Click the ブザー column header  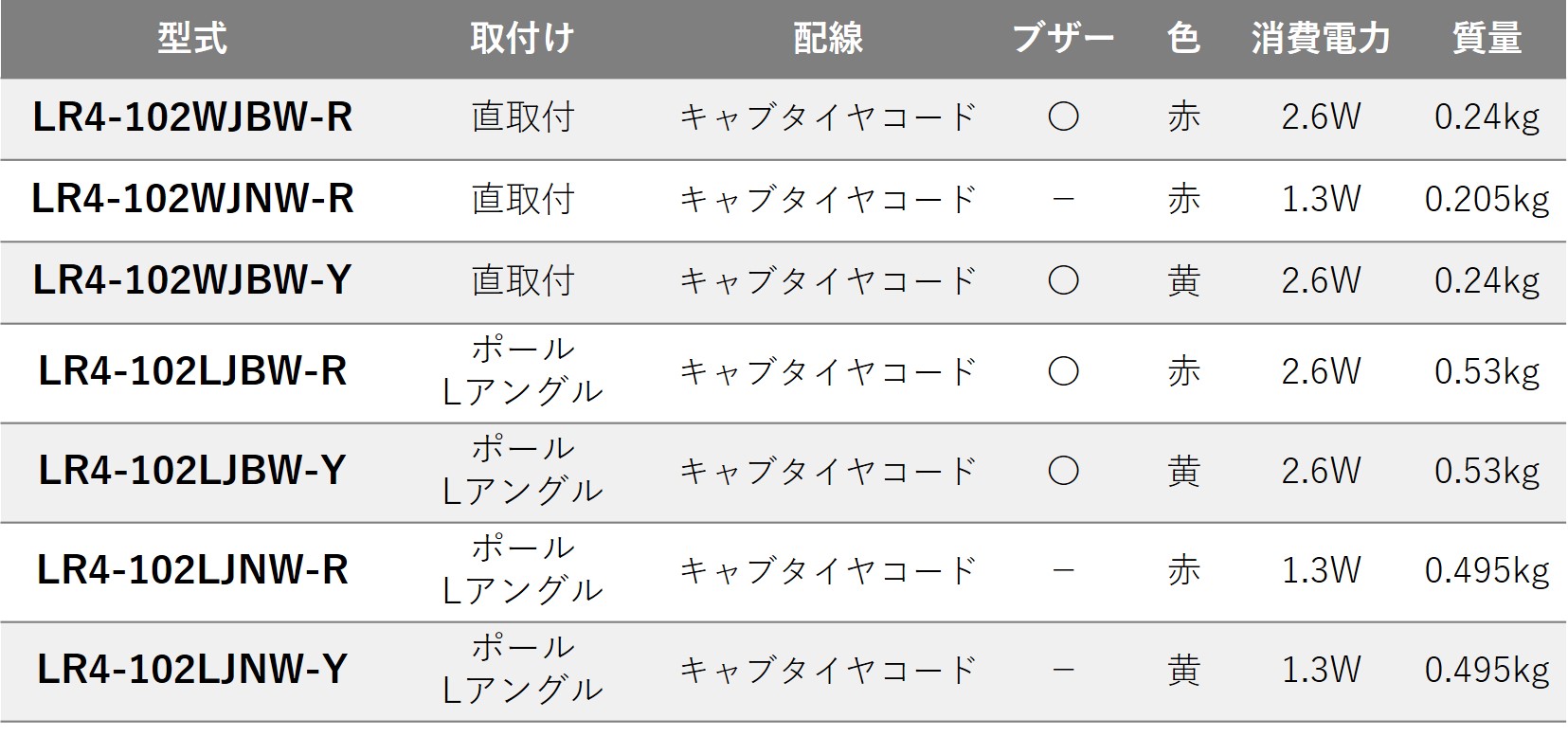point(1063,39)
